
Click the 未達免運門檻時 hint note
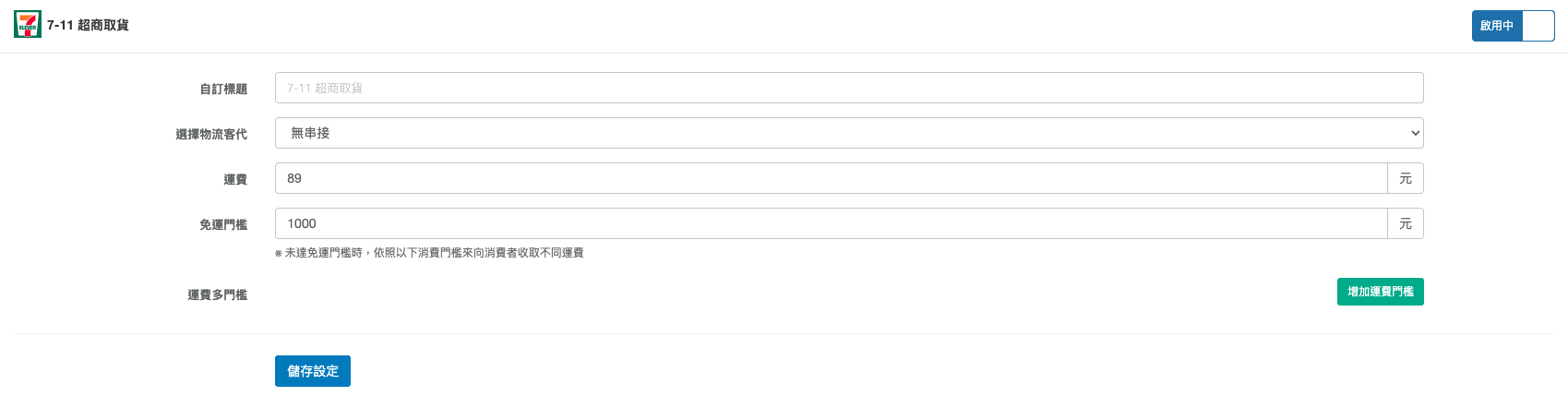pos(429,253)
